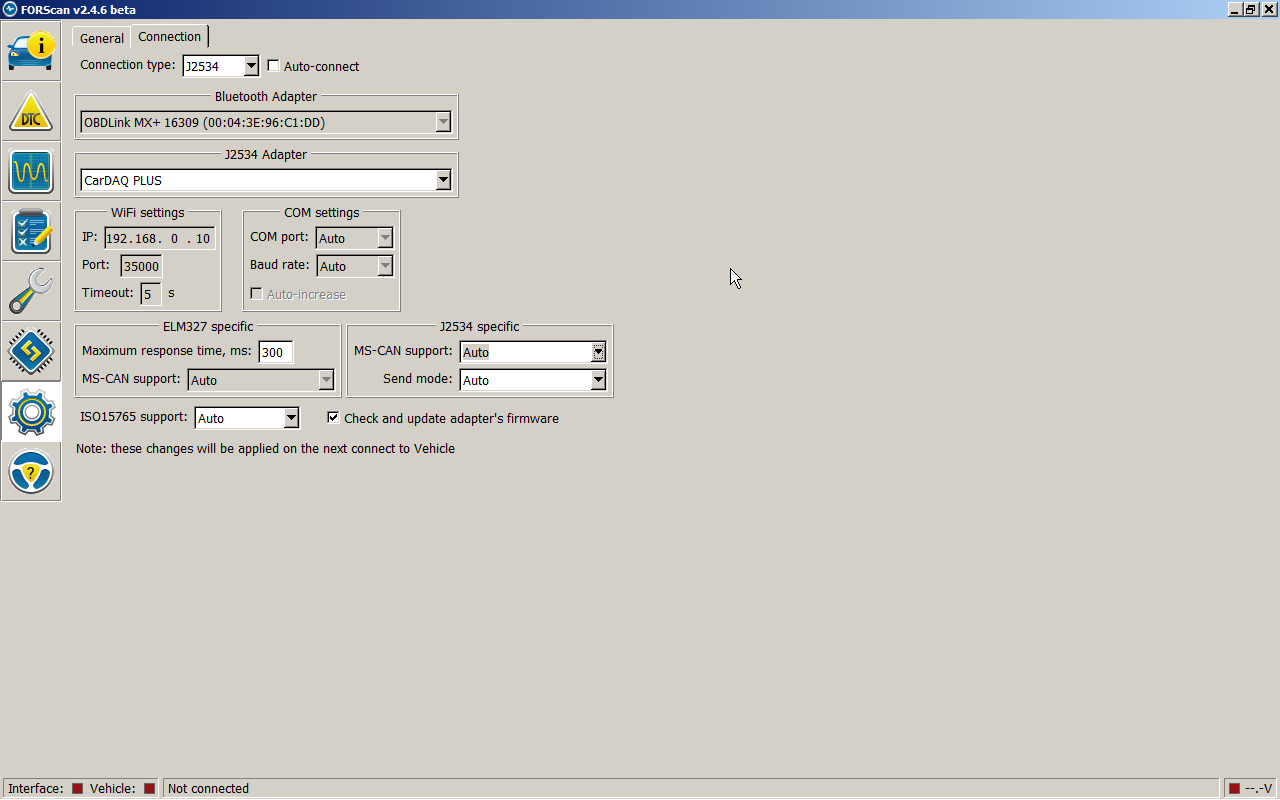Screen dimensions: 1280x800
Task: Switch to the General tab
Action: tap(102, 38)
